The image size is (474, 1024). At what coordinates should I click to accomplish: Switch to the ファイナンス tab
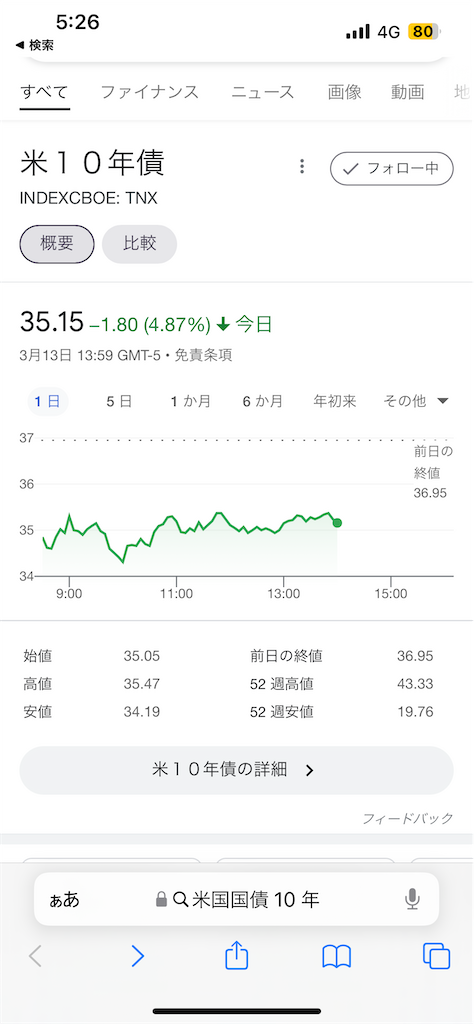[150, 92]
